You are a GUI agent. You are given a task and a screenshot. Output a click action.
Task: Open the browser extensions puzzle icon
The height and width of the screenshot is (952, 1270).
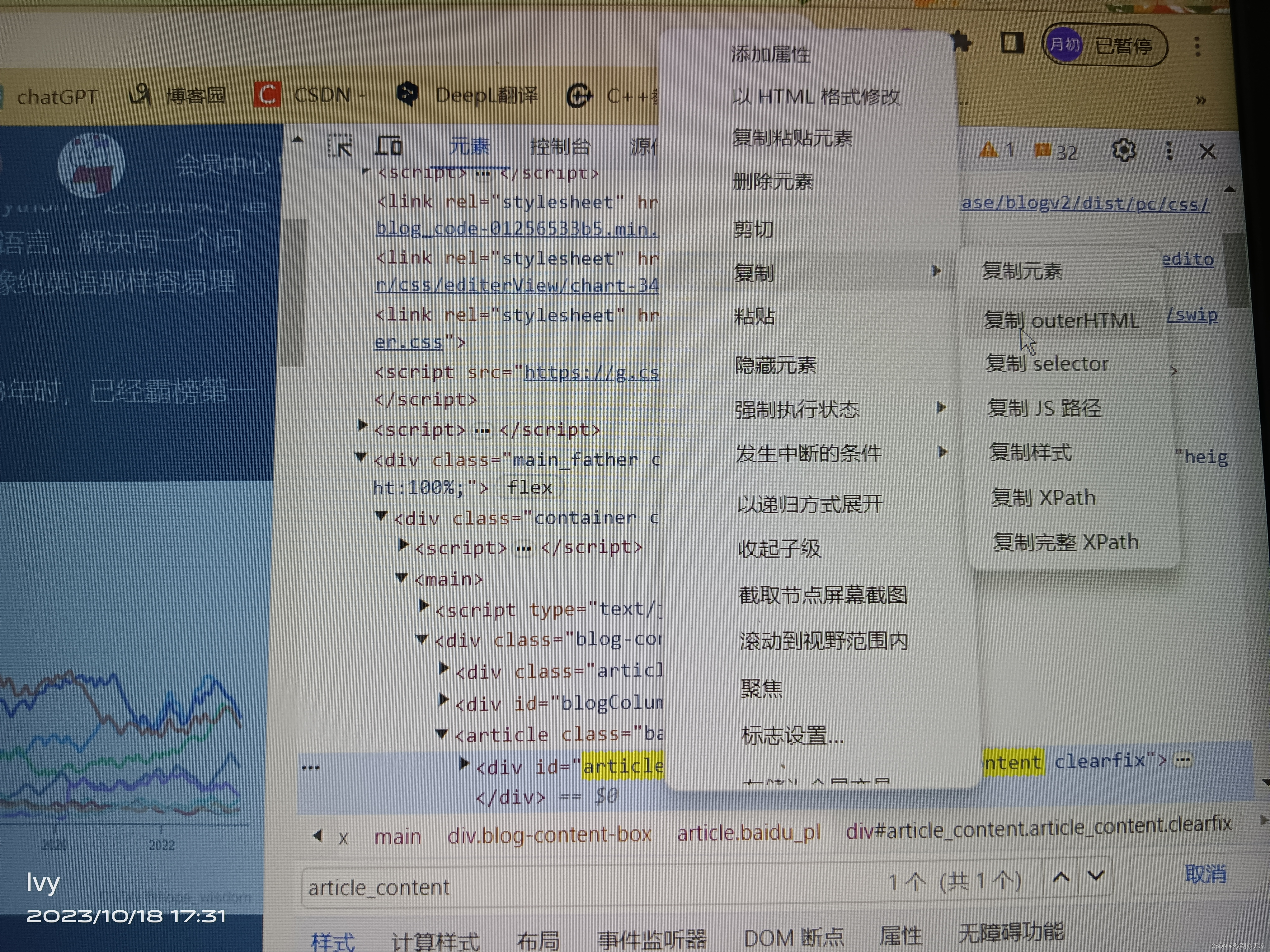pos(961,42)
